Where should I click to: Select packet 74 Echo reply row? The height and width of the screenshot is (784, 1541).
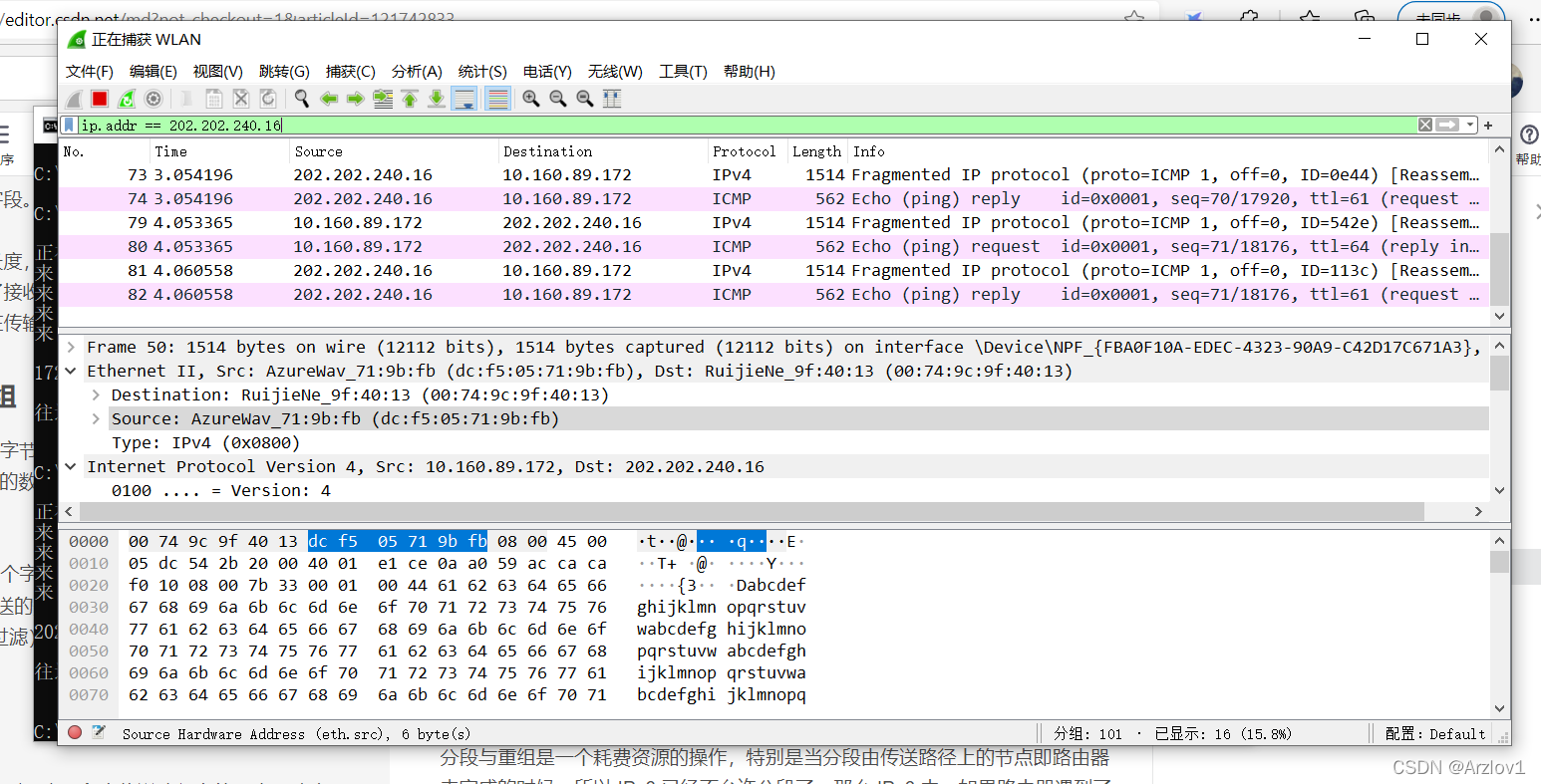click(773, 198)
